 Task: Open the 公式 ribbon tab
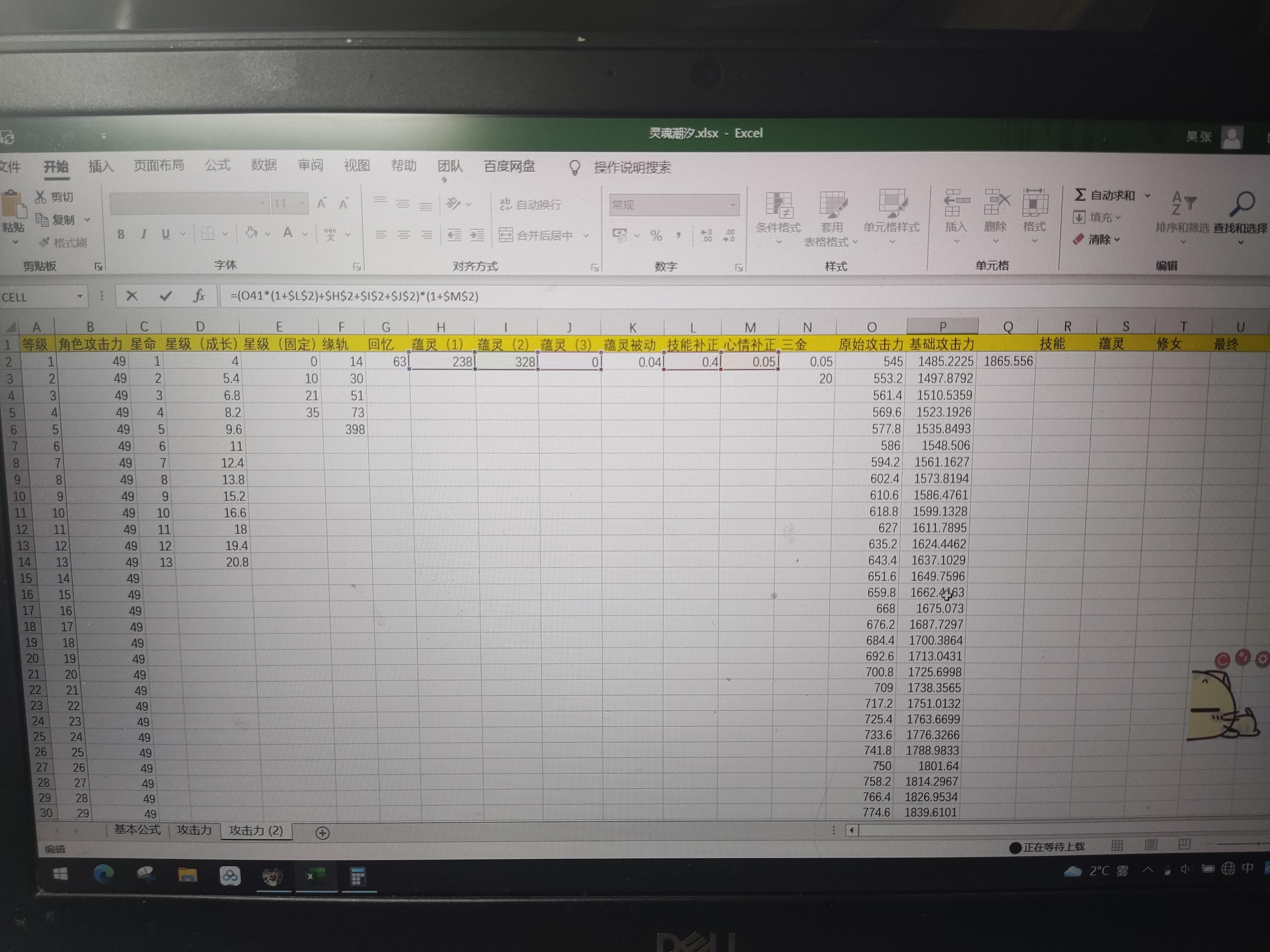pyautogui.click(x=217, y=165)
